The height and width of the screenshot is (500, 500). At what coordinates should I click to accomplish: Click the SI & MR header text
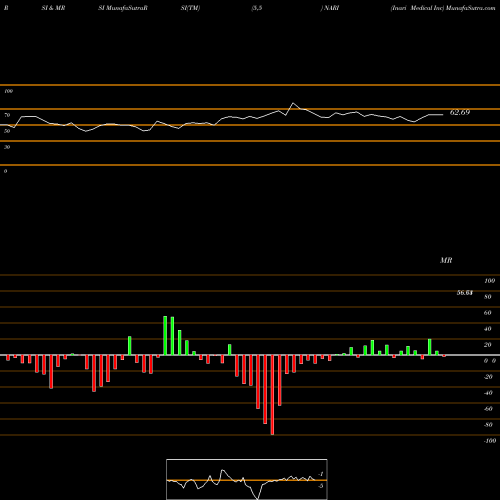click(53, 8)
